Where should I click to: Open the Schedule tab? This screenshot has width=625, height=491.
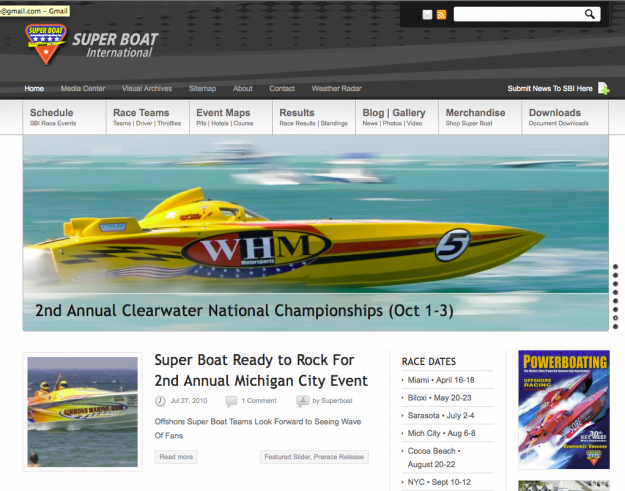(x=65, y=117)
